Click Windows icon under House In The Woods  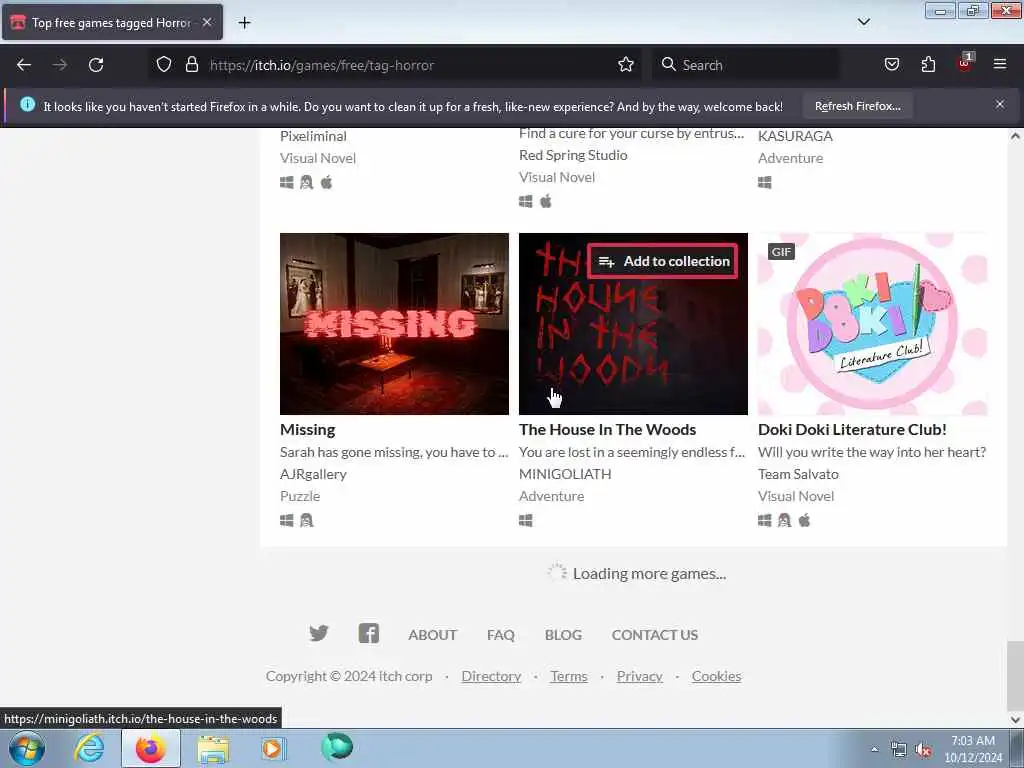click(526, 520)
